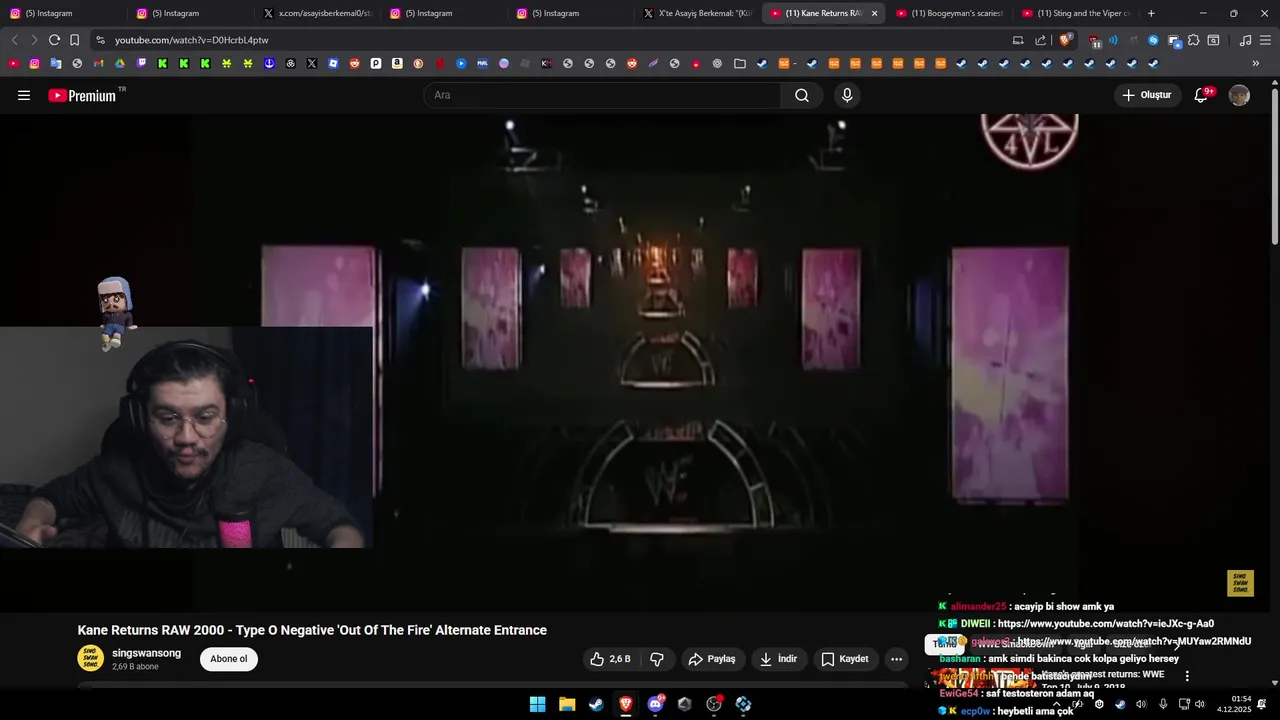Open the media control music note icon
The width and height of the screenshot is (1280, 720).
point(1245,40)
